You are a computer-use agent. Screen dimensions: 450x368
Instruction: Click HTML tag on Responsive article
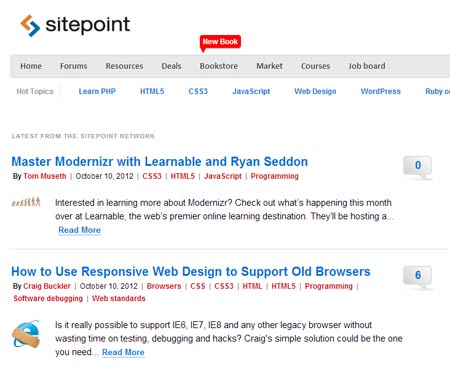point(252,286)
